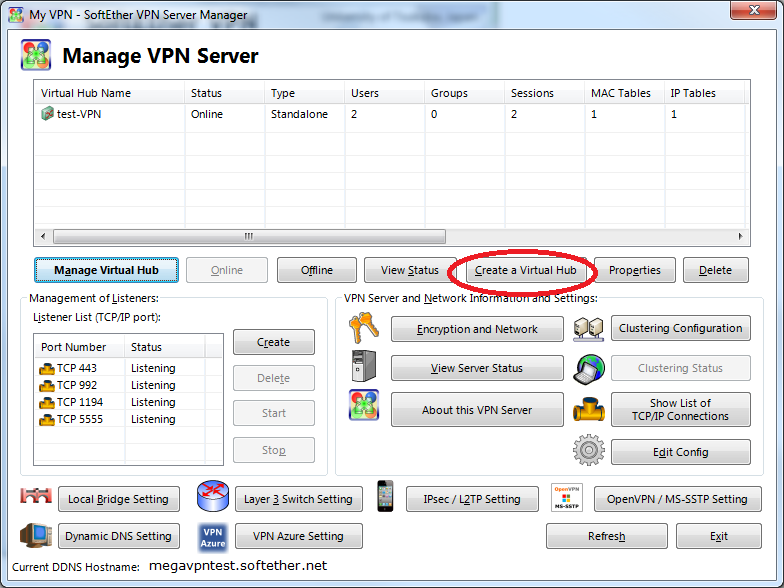Screen dimensions: 784x588
Task: Close the VPN Server Manager window
Action: point(754,10)
